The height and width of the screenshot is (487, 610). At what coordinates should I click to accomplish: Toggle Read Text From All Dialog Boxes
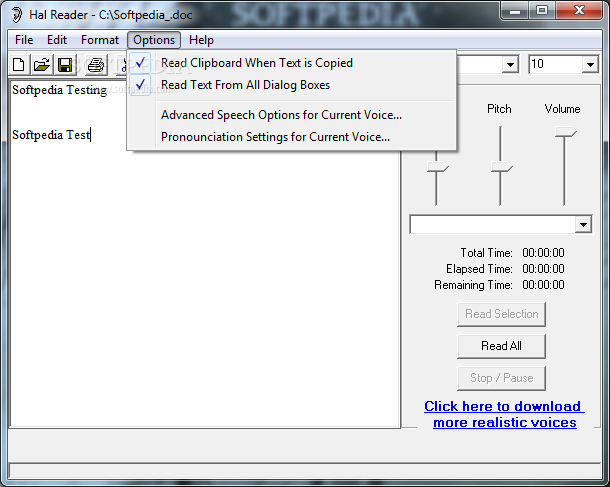point(291,85)
